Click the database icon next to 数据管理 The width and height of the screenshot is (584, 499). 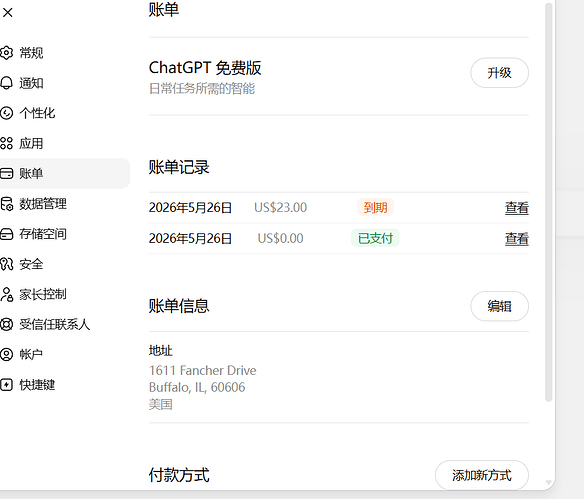pos(6,204)
